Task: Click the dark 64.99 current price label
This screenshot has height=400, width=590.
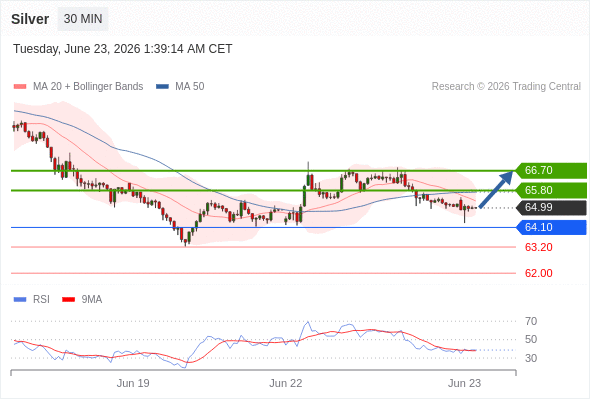Action: [551, 207]
